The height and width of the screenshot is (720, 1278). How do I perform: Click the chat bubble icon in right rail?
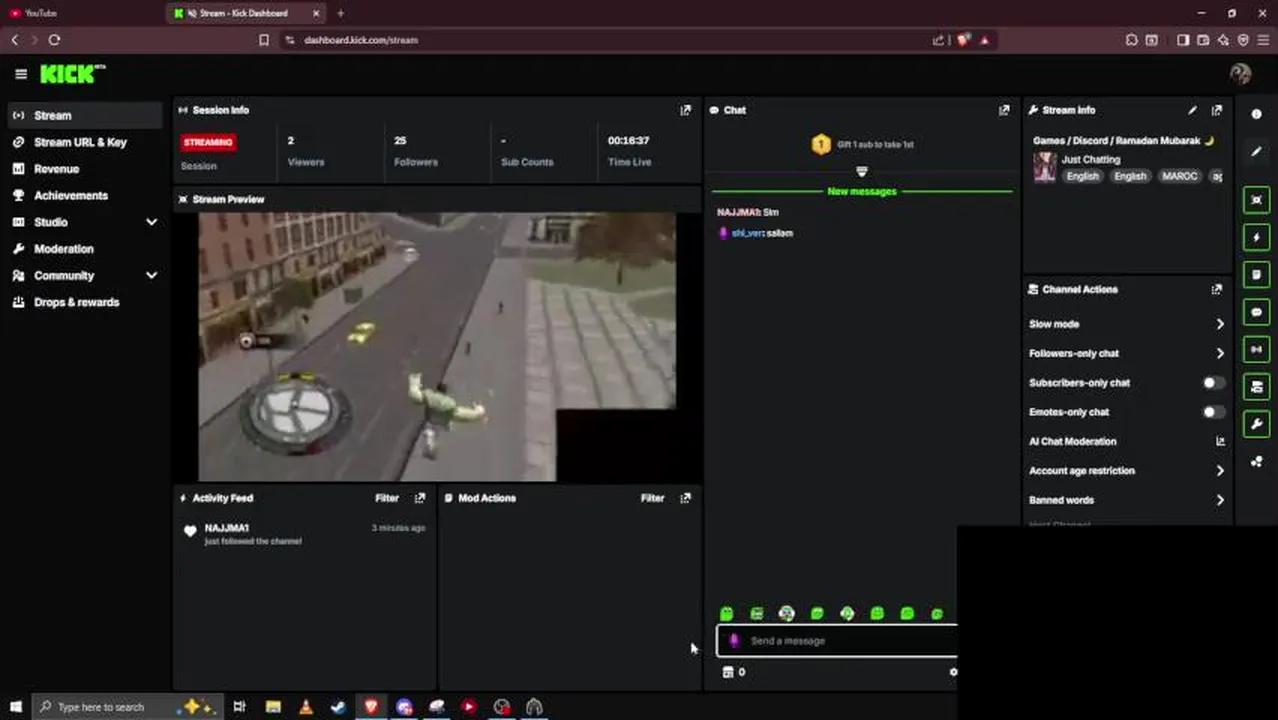coord(1257,312)
